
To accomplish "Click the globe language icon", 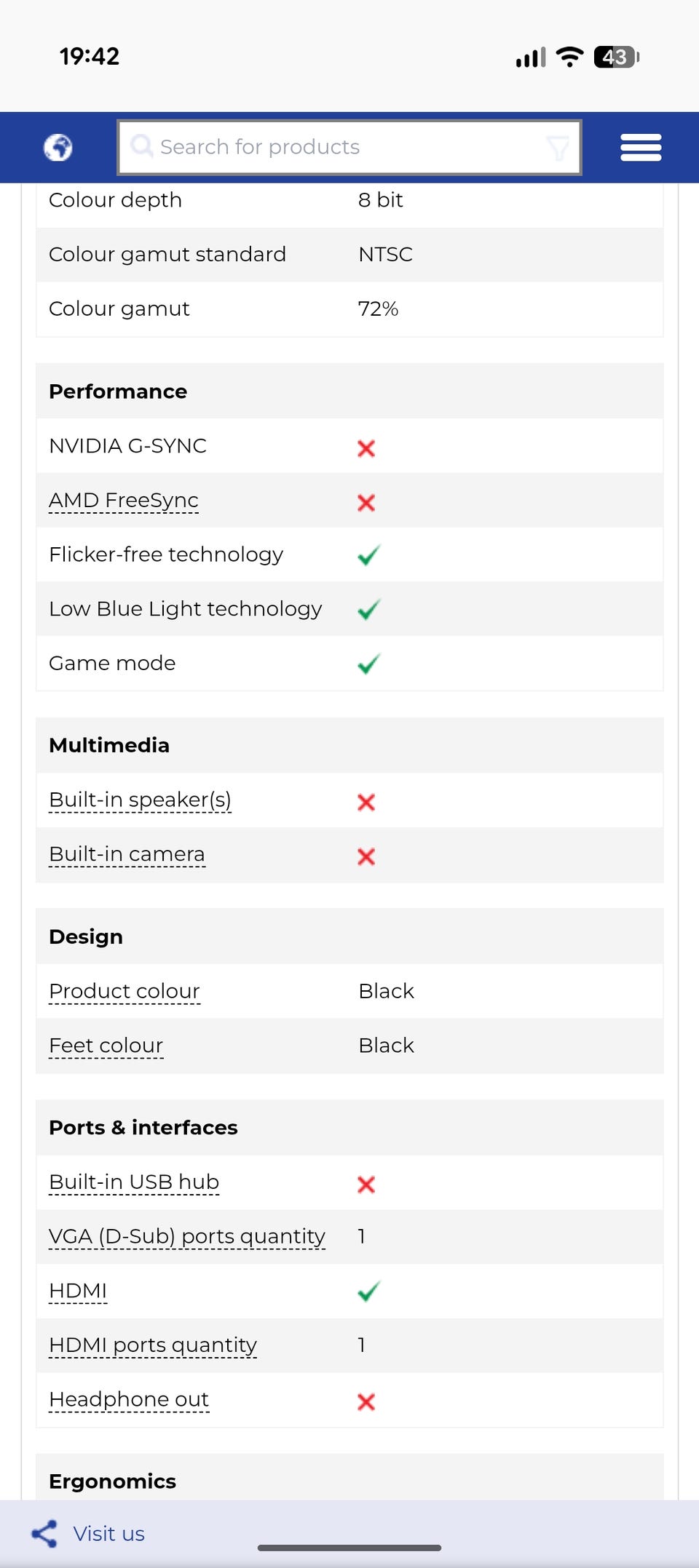I will [x=58, y=148].
